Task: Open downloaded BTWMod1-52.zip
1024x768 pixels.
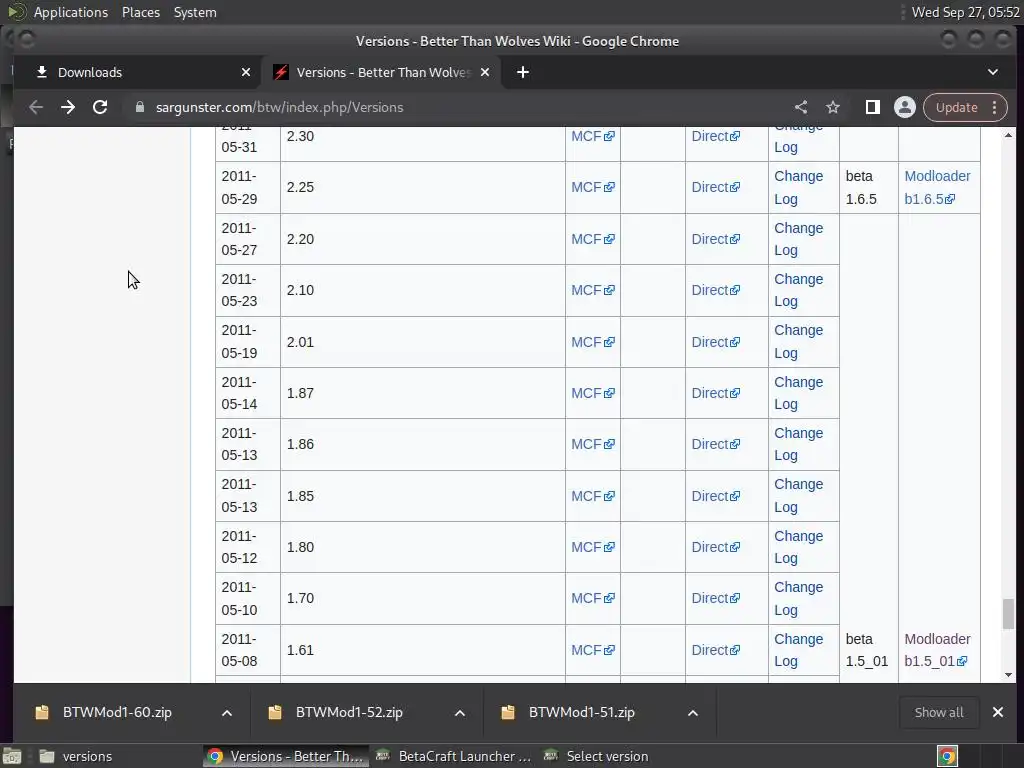Action: point(349,712)
